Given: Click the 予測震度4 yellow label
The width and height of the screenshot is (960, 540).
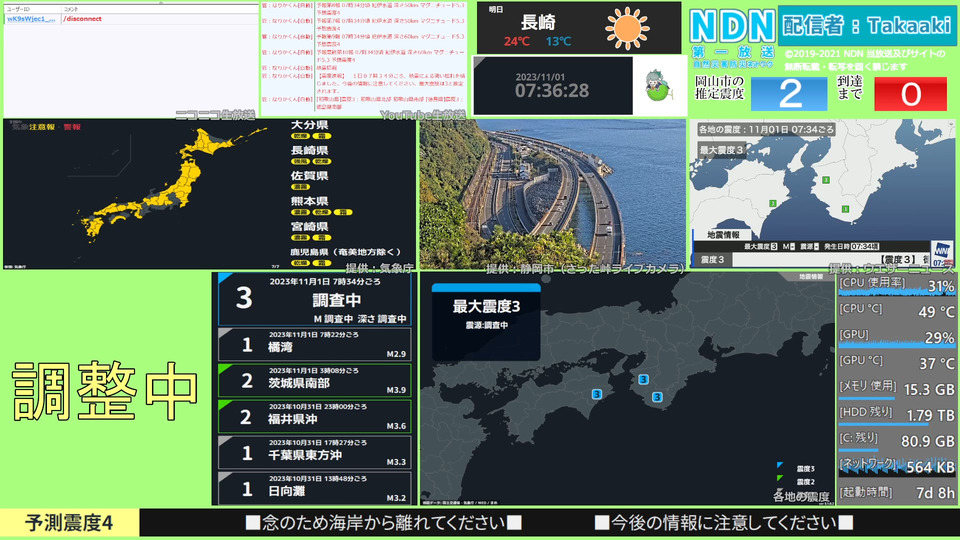Looking at the screenshot, I should [70, 523].
